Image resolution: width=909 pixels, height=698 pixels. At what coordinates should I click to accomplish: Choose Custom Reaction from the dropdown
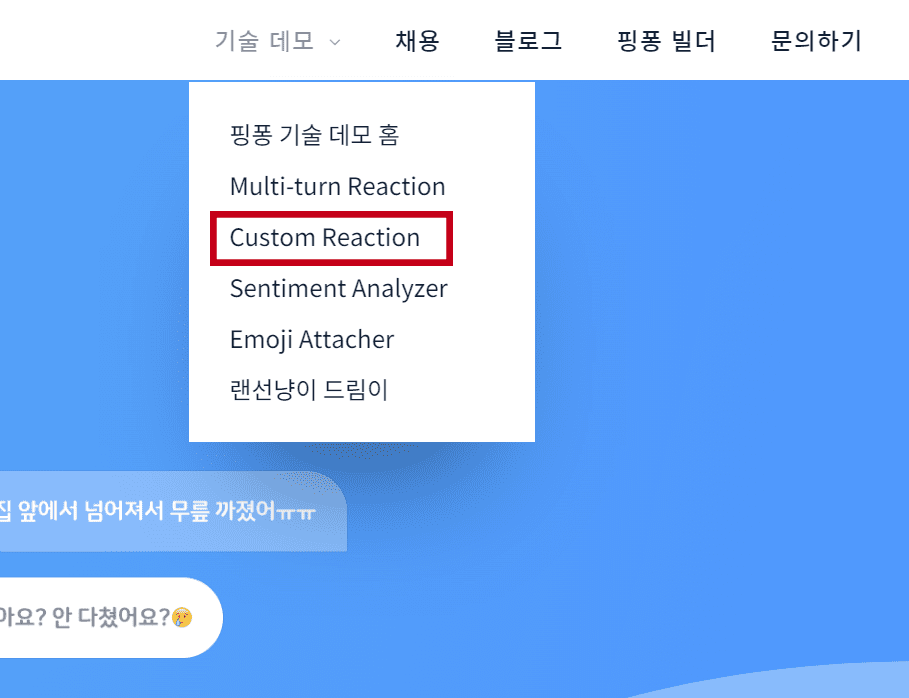coord(325,238)
